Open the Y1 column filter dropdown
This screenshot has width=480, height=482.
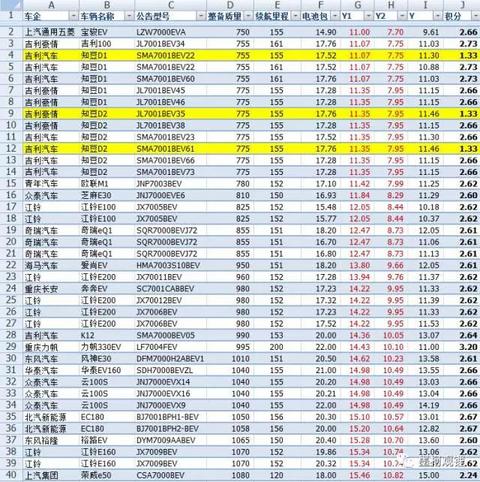coord(368,16)
